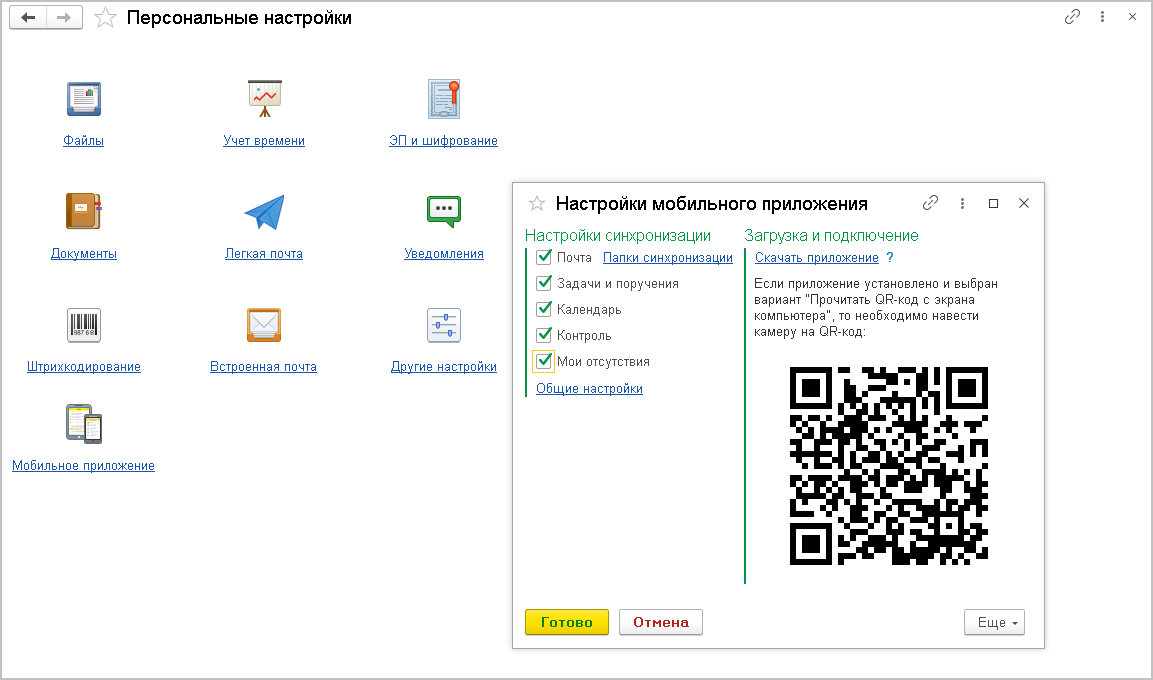Open the ЭП и шифрование certificate icon

point(443,99)
